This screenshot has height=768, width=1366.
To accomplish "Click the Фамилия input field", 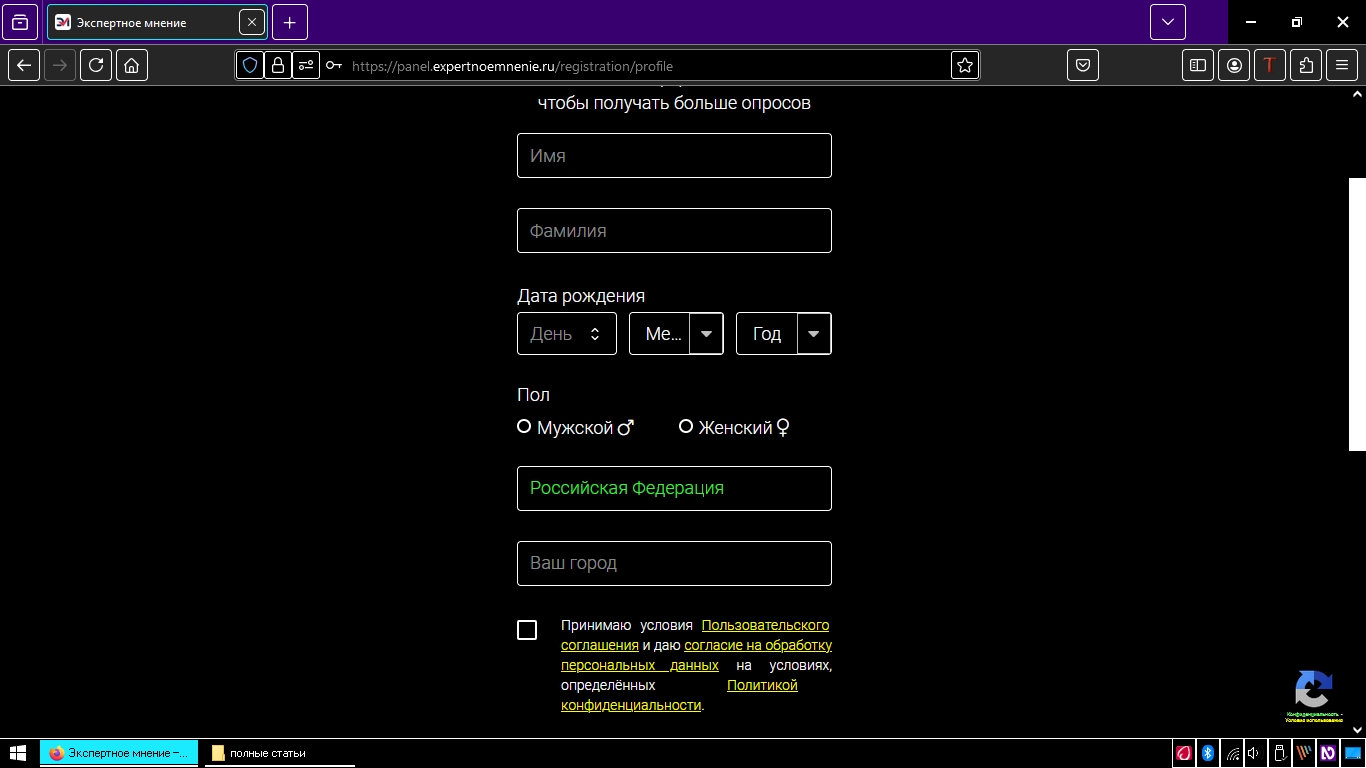I will click(674, 231).
